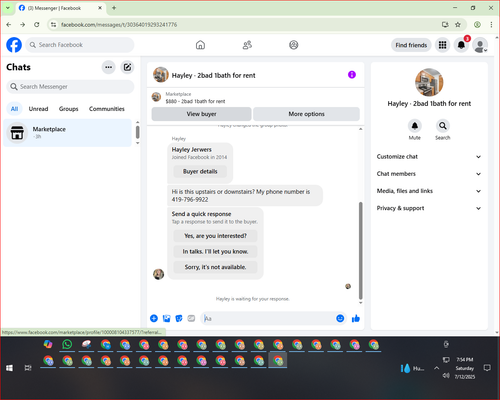Image resolution: width=500 pixels, height=400 pixels.
Task: Bookmark this page with star icon
Action: pos(458,25)
